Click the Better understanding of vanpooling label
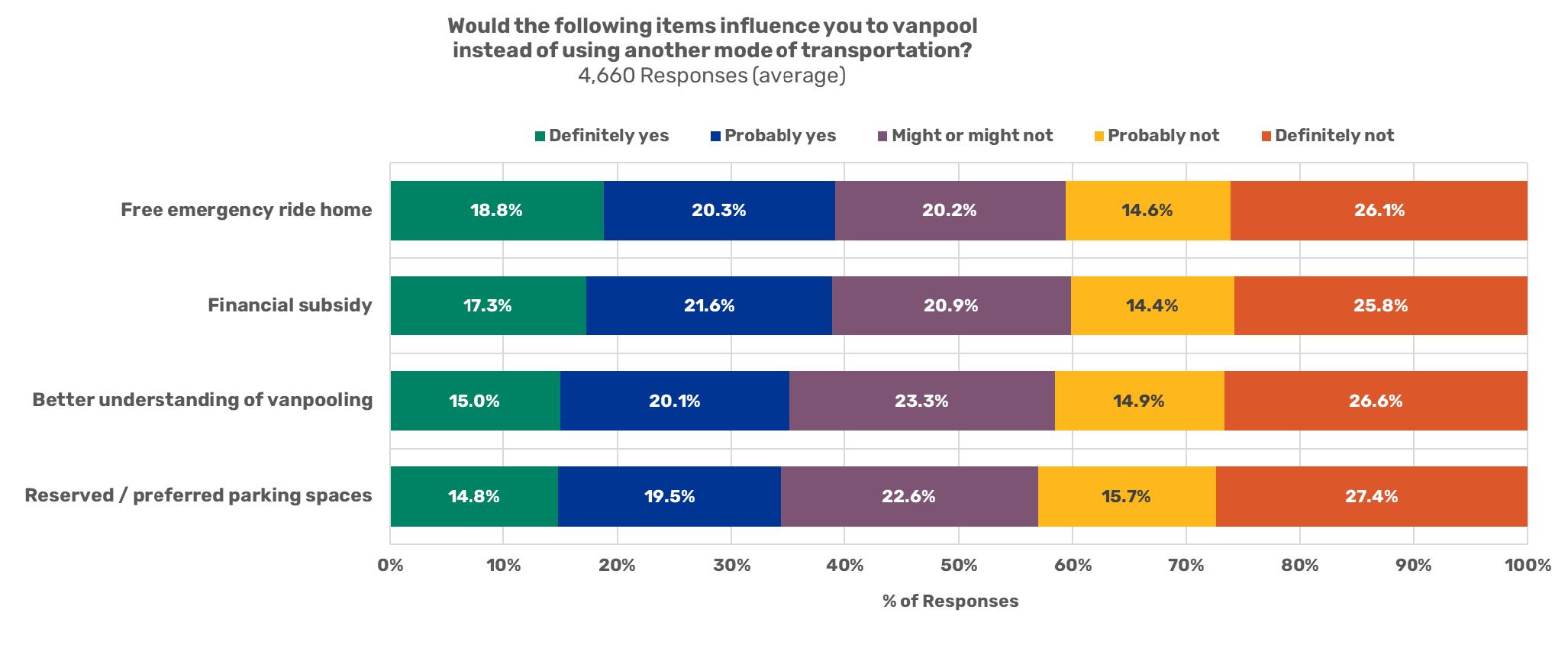This screenshot has width=1568, height=645. (x=202, y=400)
